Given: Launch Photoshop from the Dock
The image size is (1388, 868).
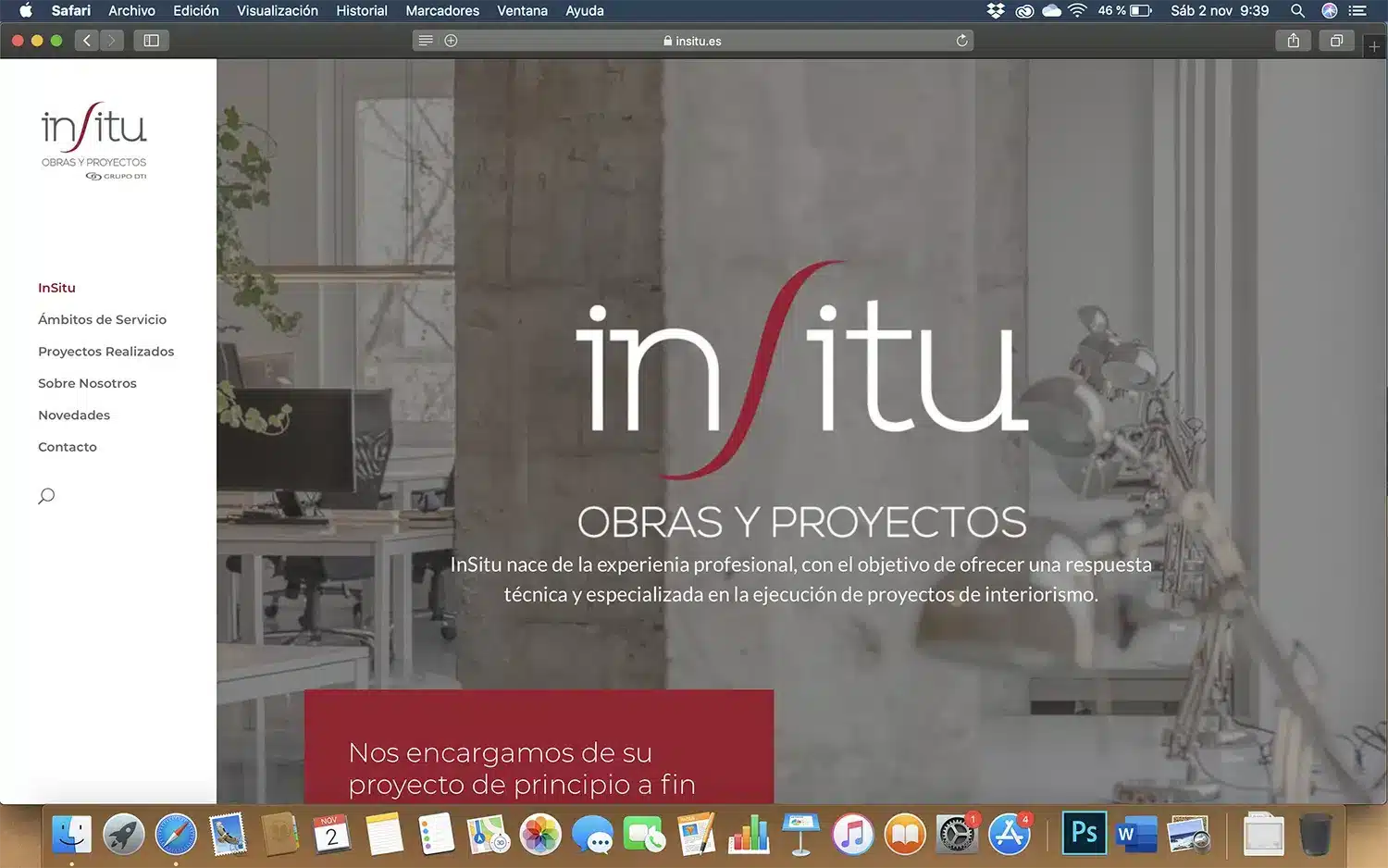Looking at the screenshot, I should pos(1084,834).
